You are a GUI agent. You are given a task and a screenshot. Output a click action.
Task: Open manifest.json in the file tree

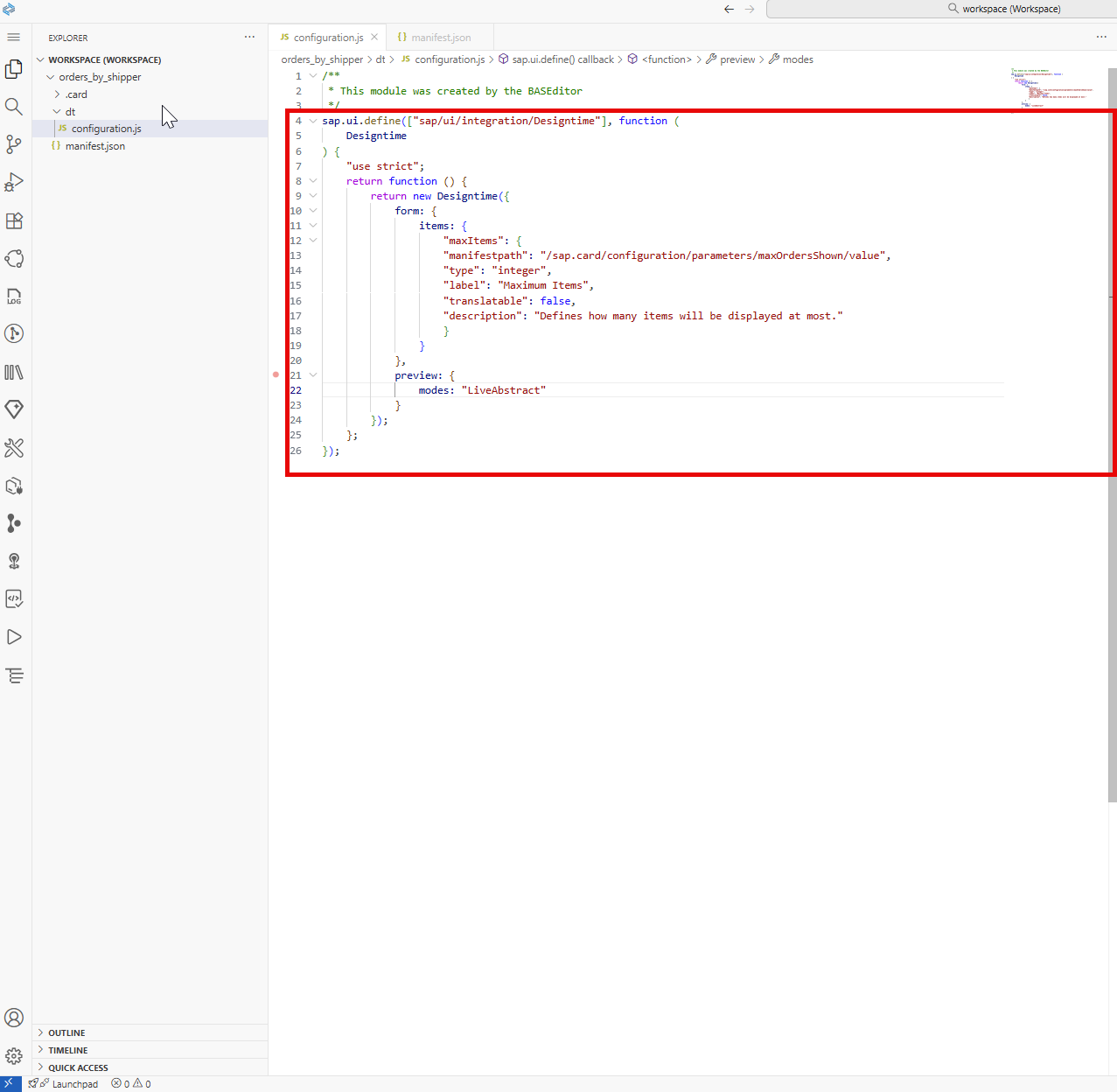150,146
